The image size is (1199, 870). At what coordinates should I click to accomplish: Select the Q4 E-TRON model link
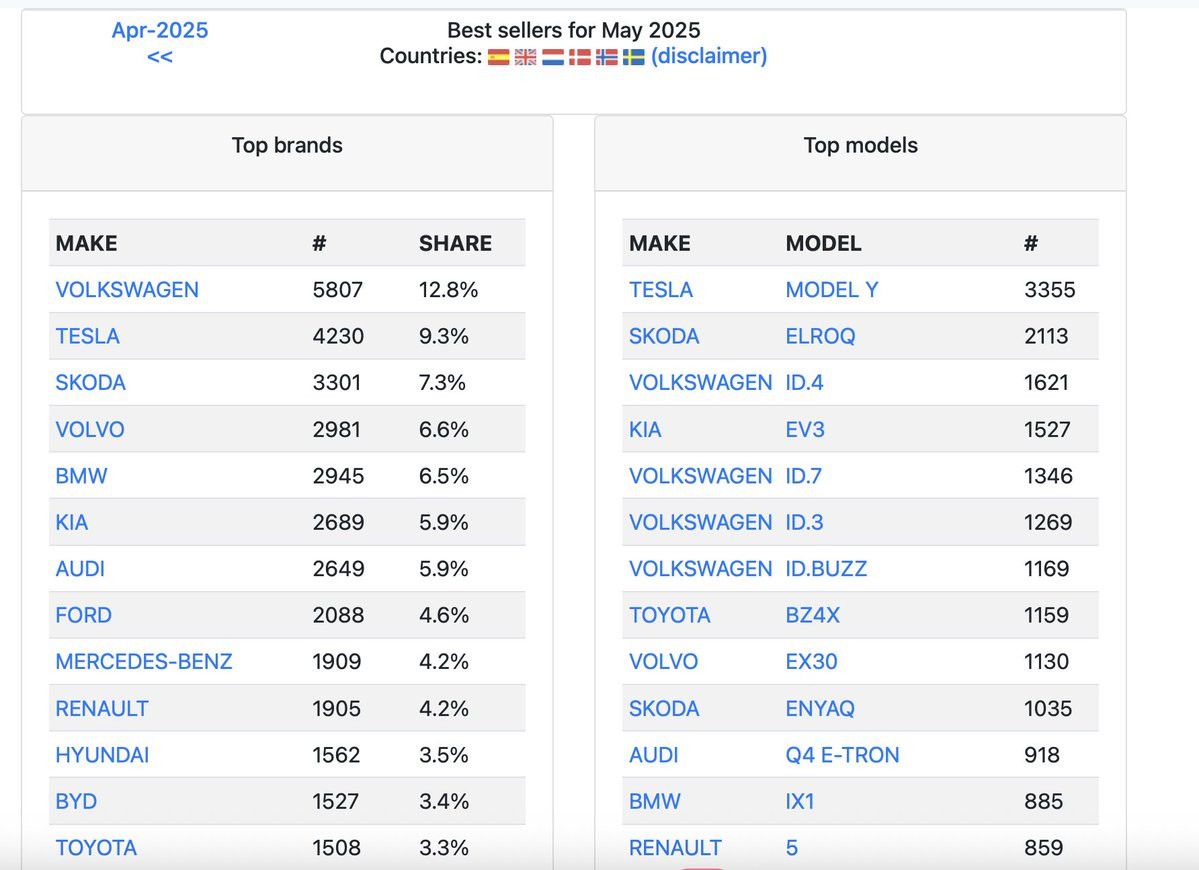[842, 755]
